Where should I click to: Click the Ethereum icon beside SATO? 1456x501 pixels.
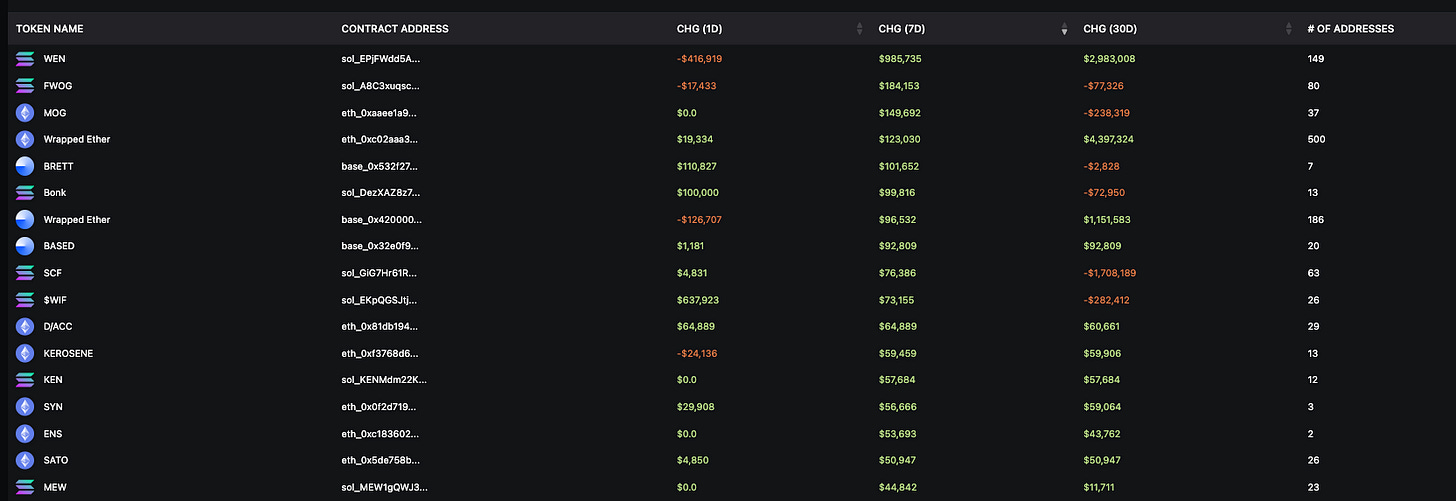coord(25,460)
